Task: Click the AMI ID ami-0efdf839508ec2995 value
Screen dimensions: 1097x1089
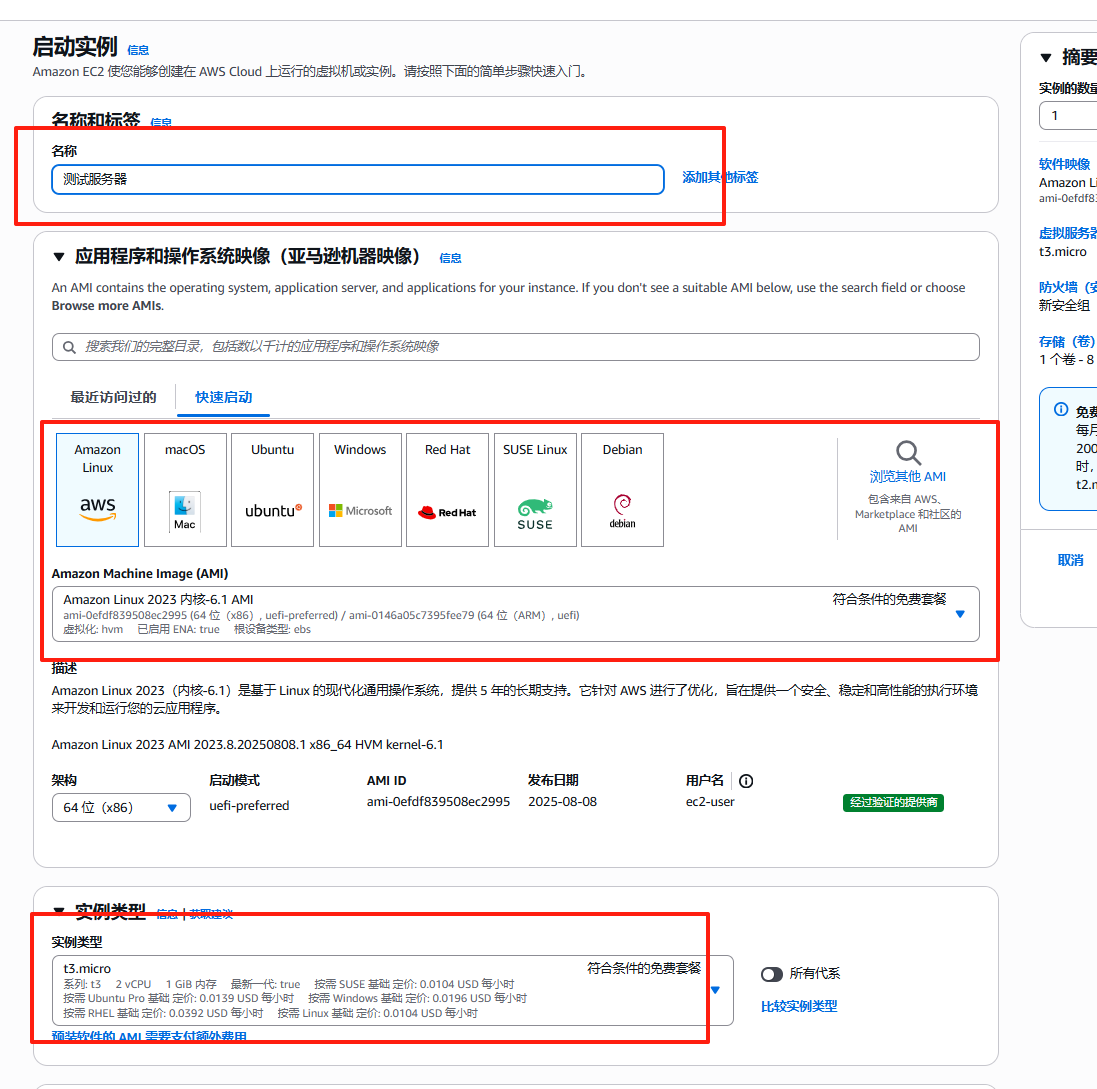Action: pos(439,802)
